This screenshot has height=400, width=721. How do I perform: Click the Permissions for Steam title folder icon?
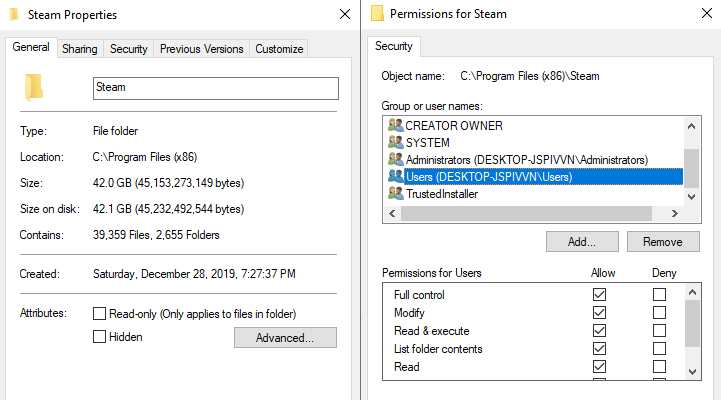pos(377,13)
